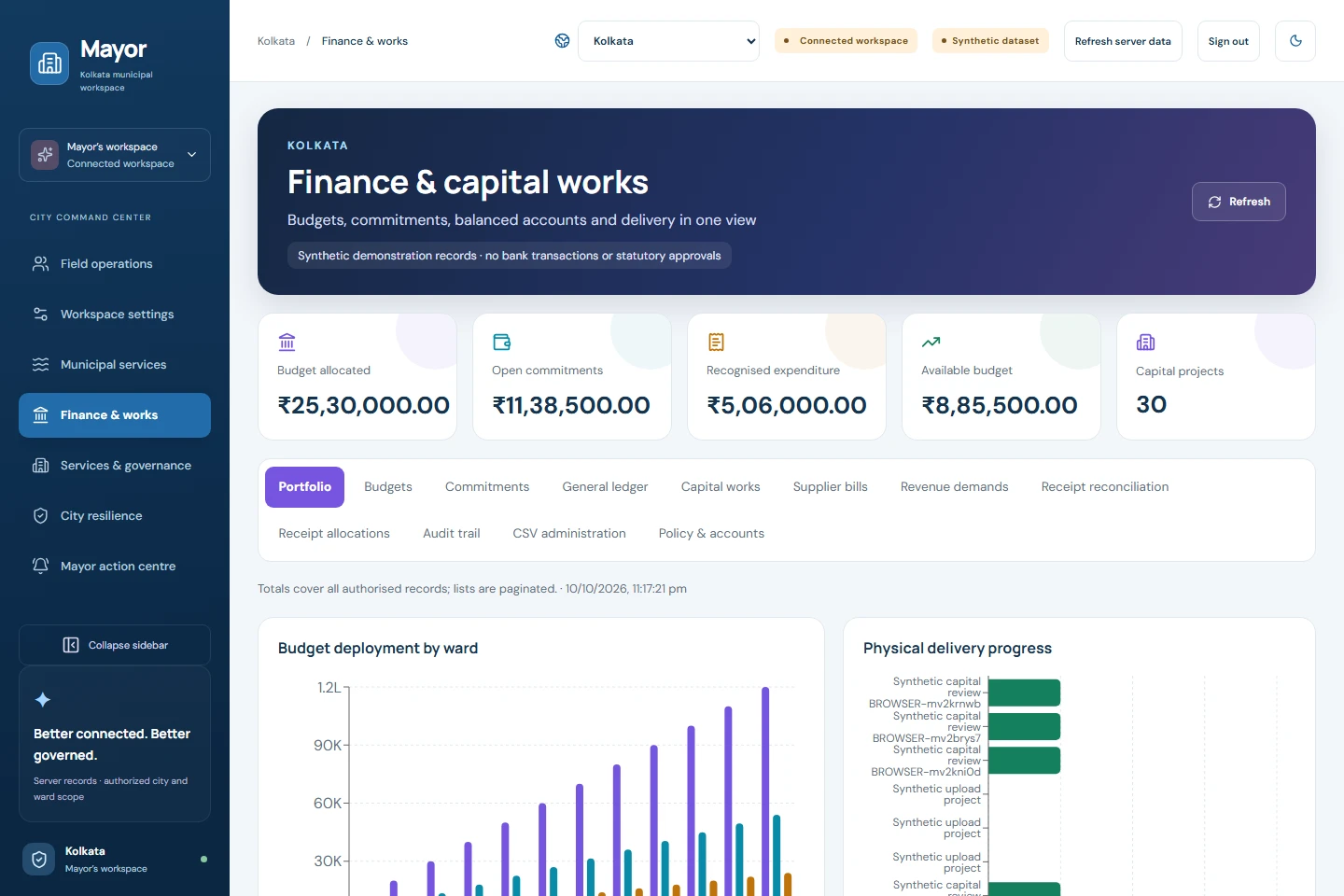Select the Supplier bills tab
This screenshot has height=896, width=1344.
tap(831, 487)
